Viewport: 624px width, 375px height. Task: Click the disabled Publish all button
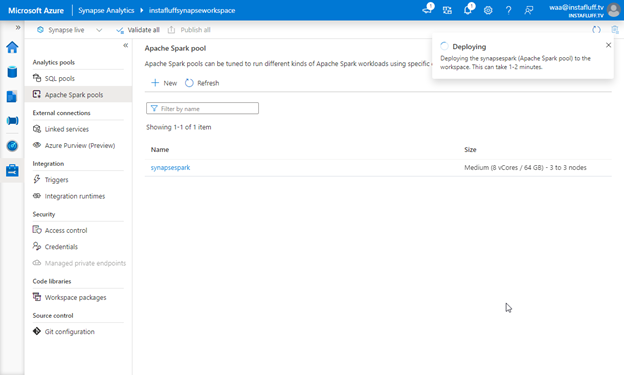pyautogui.click(x=189, y=30)
